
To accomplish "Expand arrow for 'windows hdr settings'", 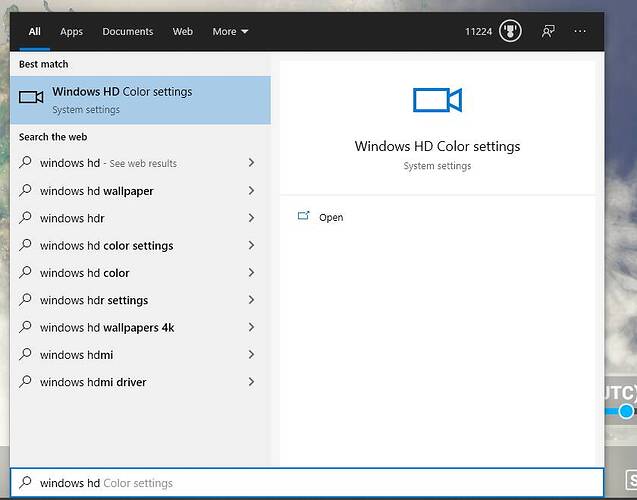I will point(251,300).
